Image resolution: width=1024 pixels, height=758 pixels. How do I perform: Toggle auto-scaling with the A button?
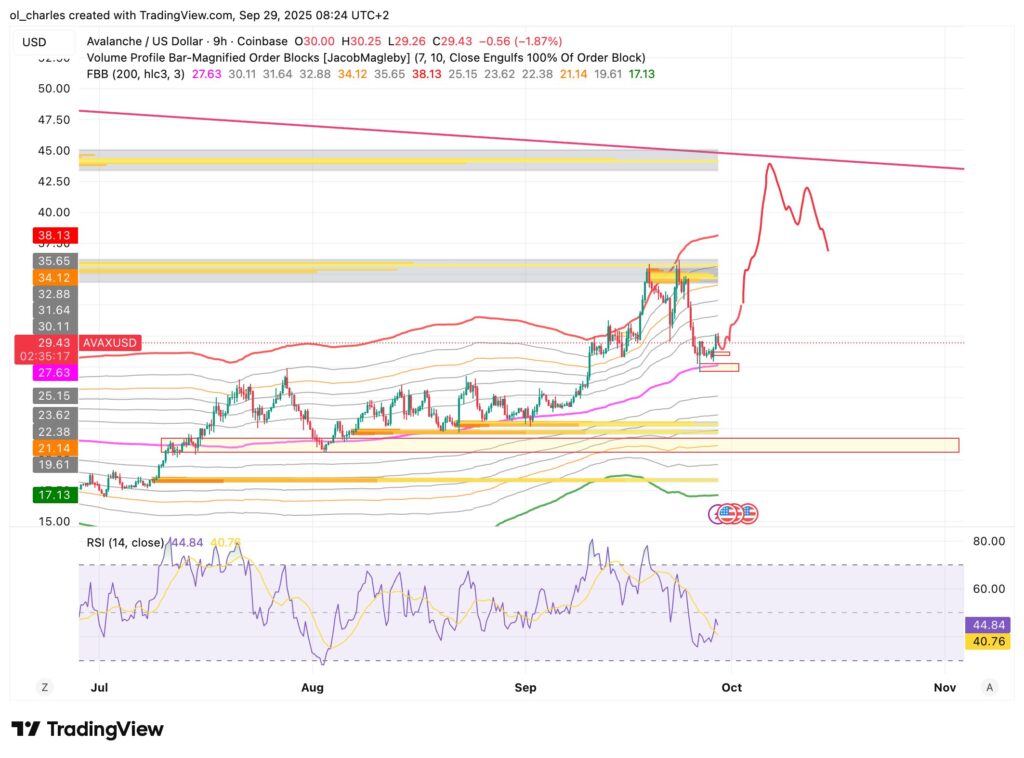coord(989,688)
